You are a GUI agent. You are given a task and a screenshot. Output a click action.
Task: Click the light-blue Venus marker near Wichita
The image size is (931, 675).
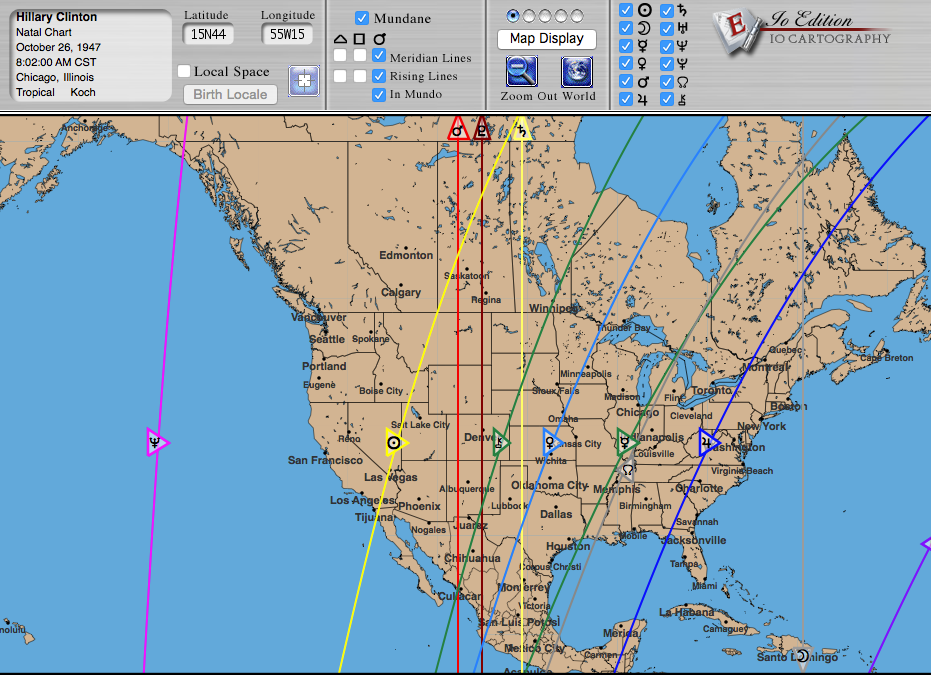click(x=551, y=441)
